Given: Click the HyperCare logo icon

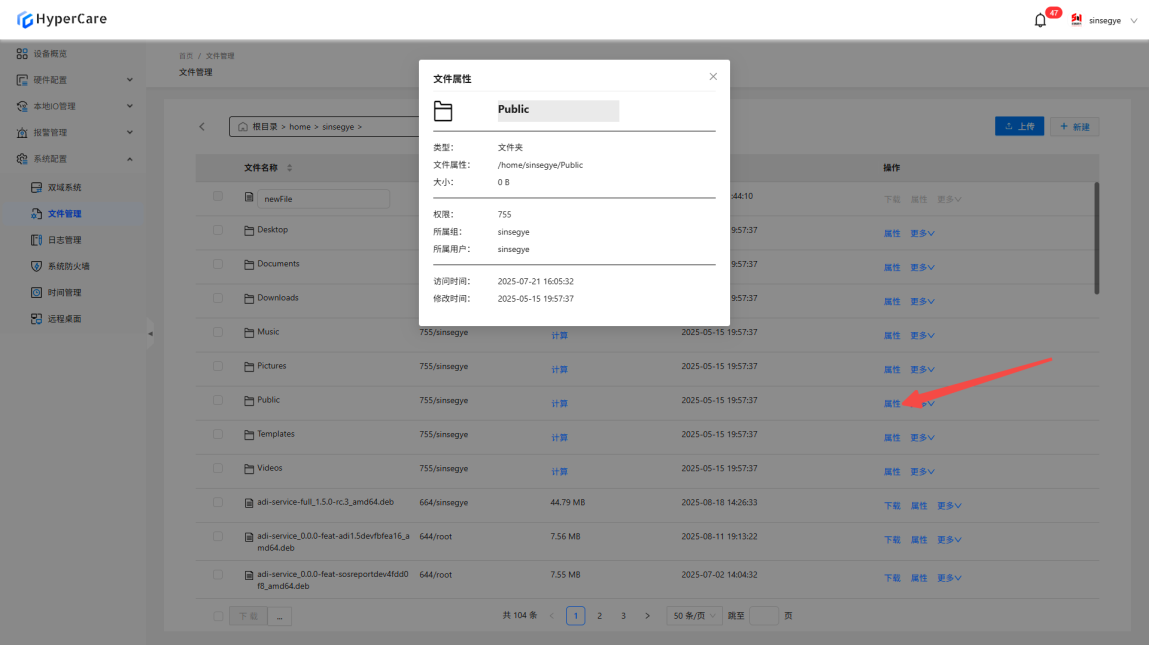Looking at the screenshot, I should coord(25,19).
